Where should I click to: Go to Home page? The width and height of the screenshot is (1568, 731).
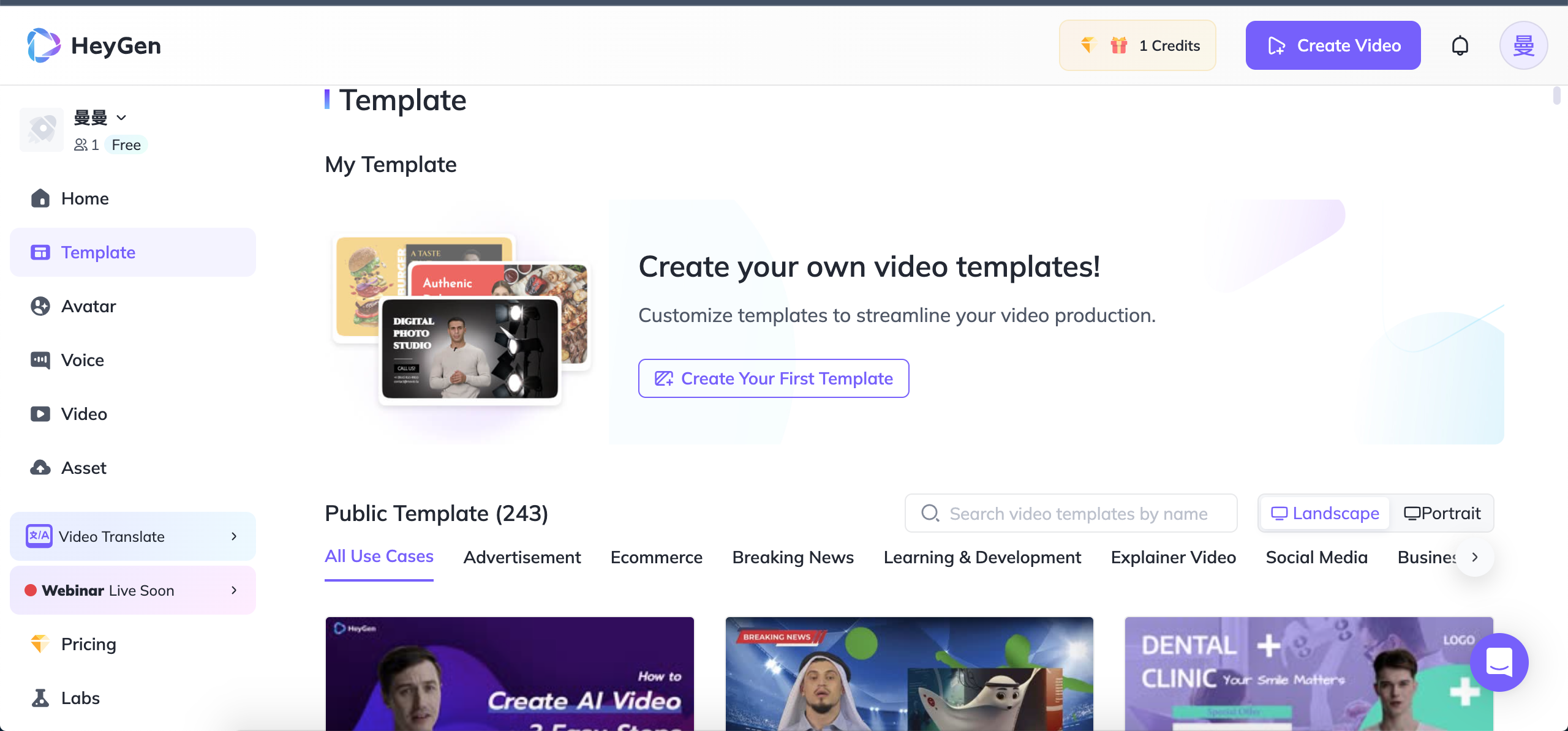[x=133, y=198]
